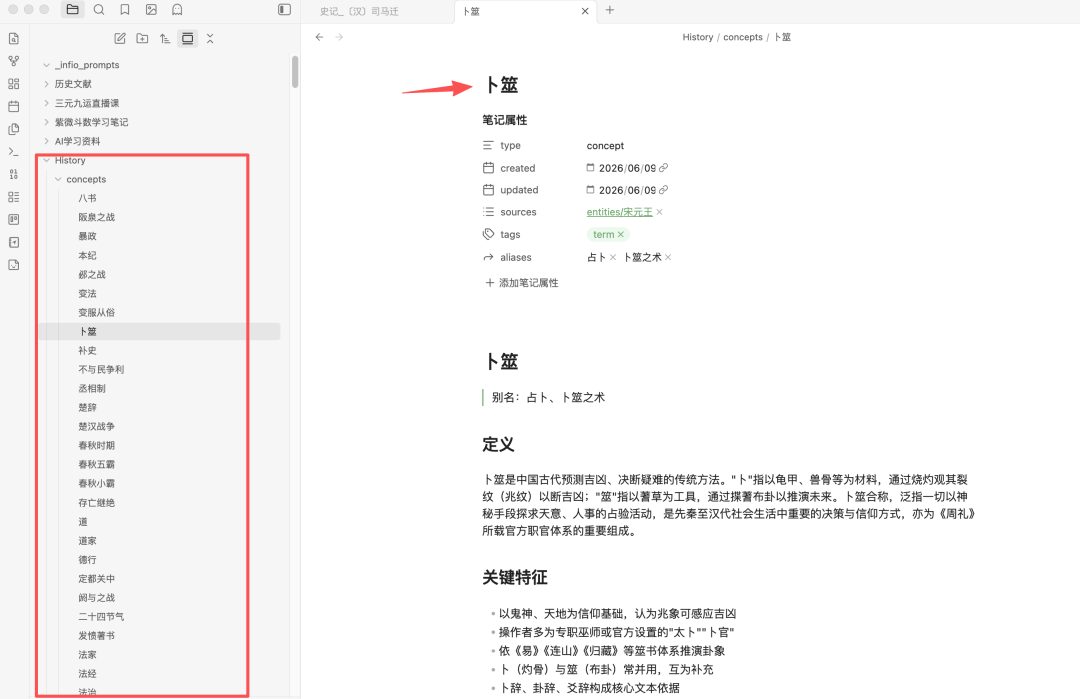
Task: Close the 卜筮 tab
Action: tap(585, 11)
